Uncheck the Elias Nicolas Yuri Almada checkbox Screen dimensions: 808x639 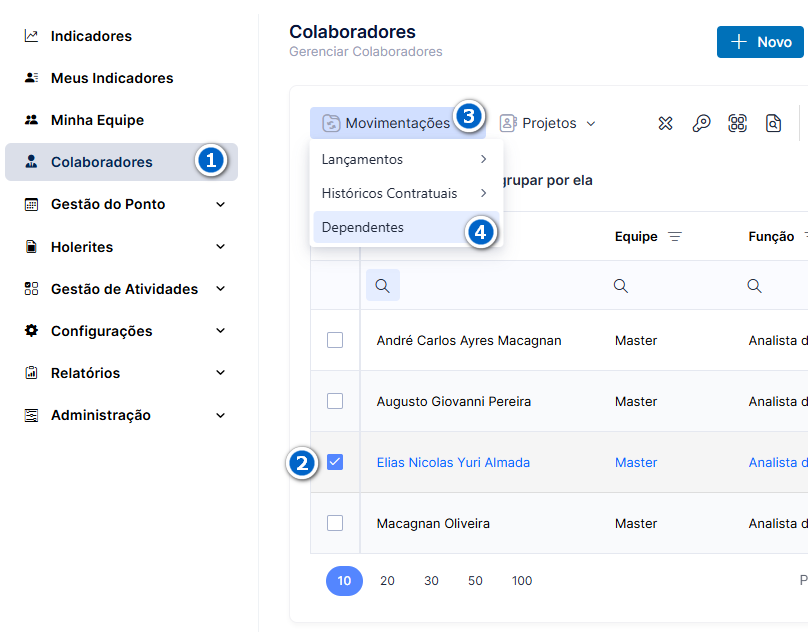pos(335,462)
